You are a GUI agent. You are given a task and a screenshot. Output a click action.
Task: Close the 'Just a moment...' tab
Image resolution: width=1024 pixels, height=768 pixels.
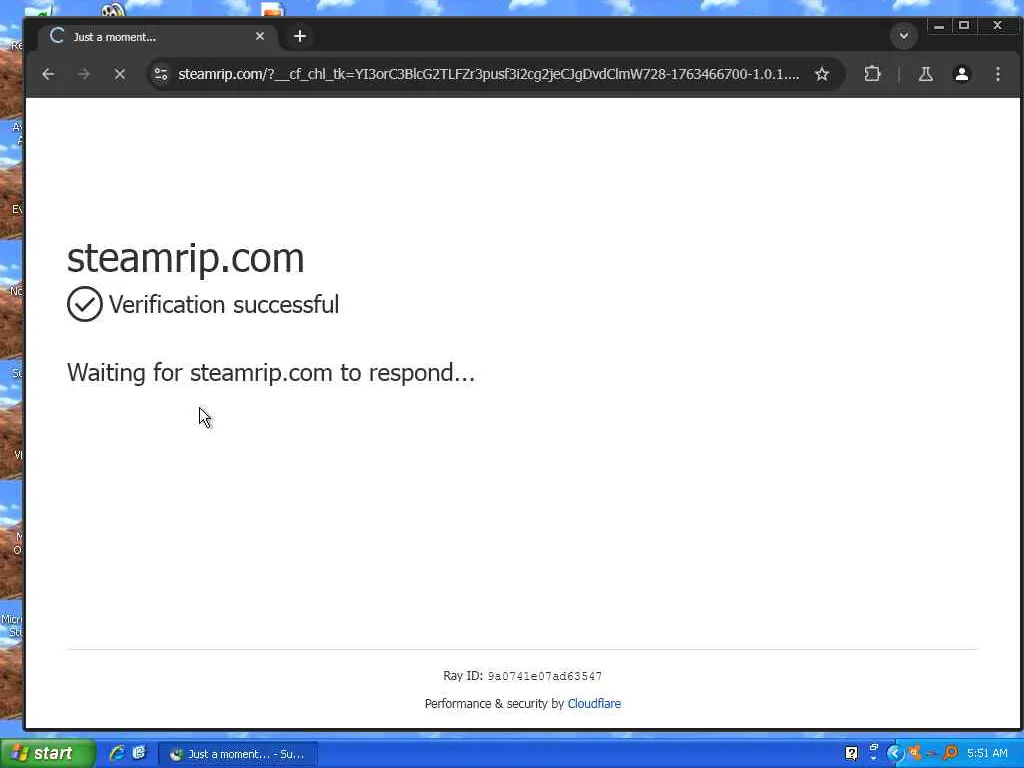260,37
